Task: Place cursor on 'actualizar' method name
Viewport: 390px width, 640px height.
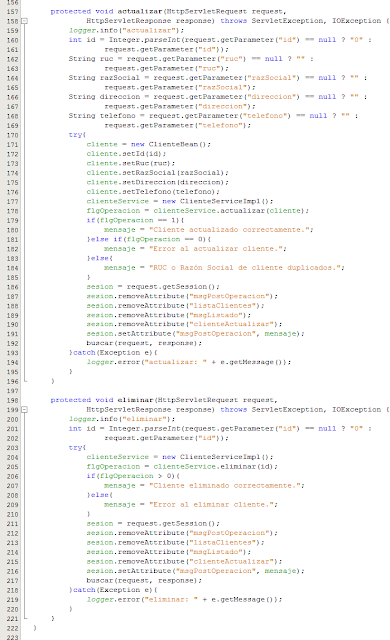Action: (x=140, y=11)
